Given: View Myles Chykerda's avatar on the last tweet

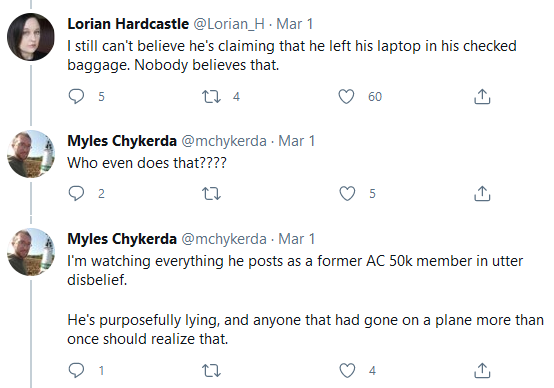Looking at the screenshot, I should pyautogui.click(x=31, y=252).
